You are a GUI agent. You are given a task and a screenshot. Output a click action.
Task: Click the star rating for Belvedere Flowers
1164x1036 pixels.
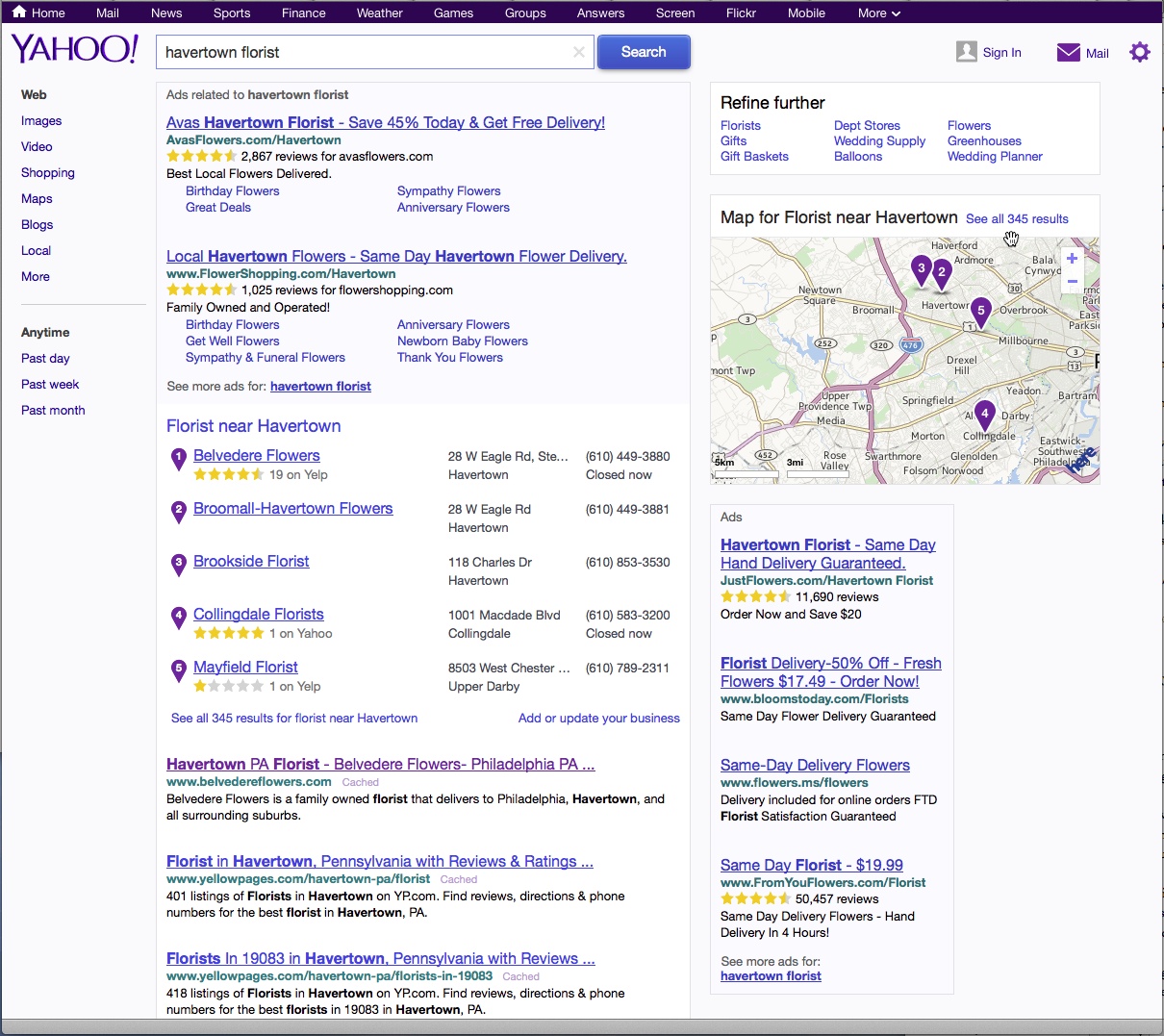(x=229, y=474)
